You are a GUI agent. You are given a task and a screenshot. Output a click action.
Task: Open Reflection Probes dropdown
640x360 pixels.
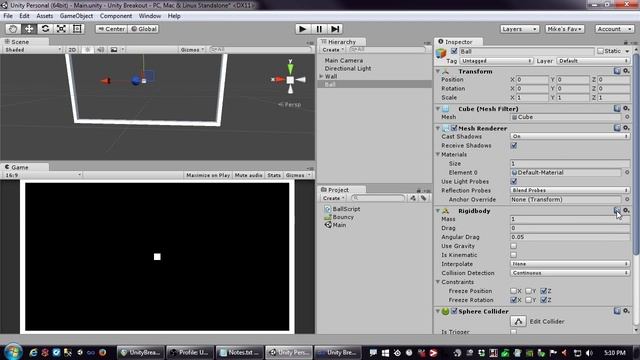click(570, 191)
